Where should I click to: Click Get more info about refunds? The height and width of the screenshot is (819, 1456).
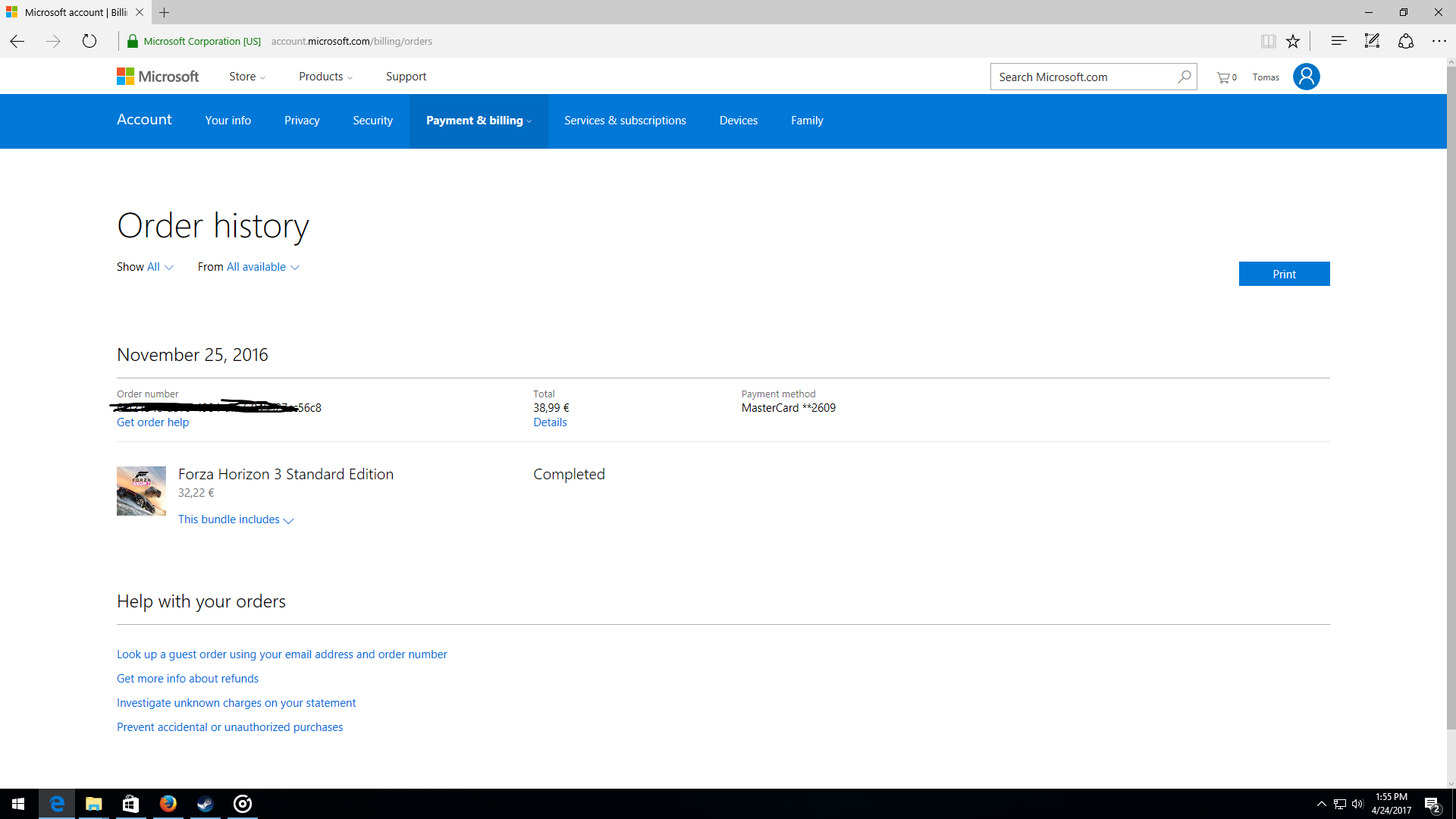[x=187, y=679]
